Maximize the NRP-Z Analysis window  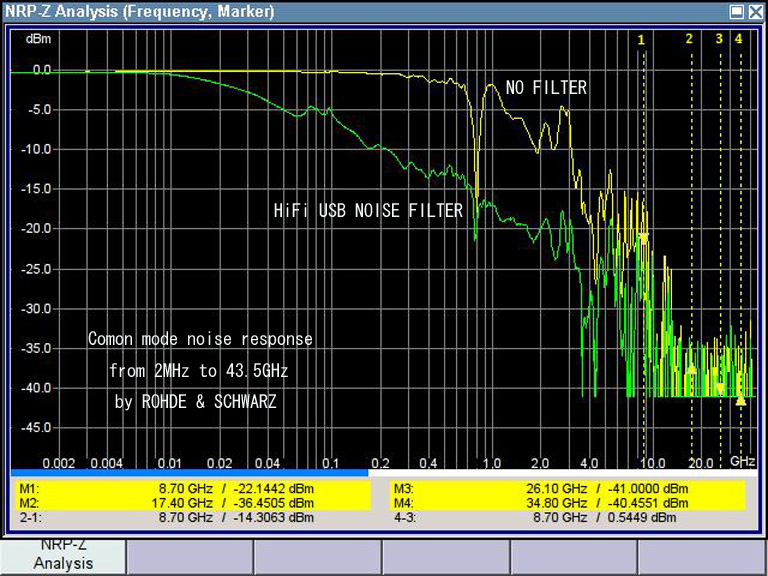tap(737, 12)
